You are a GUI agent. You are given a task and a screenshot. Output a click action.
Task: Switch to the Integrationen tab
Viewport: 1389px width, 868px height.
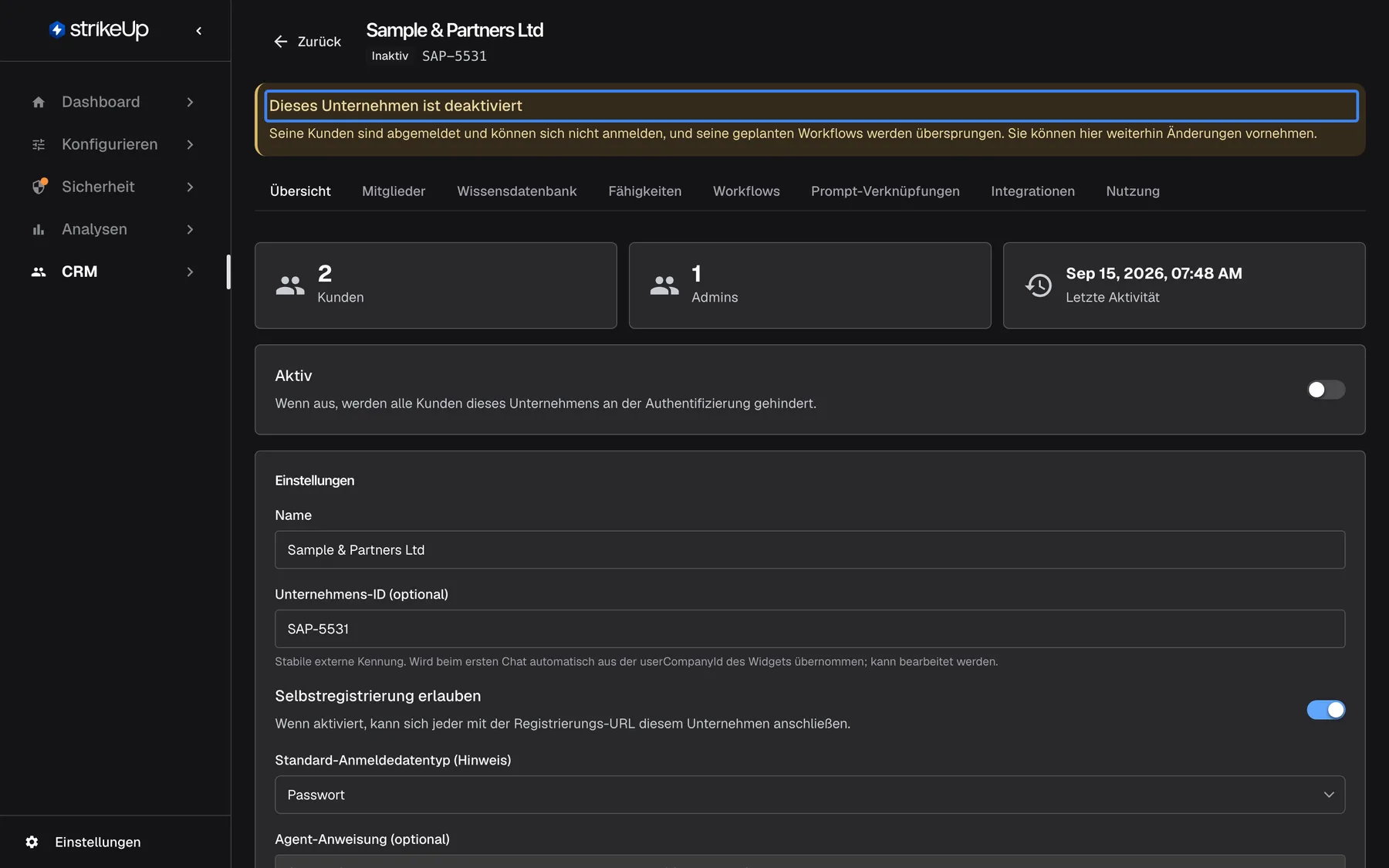point(1032,191)
